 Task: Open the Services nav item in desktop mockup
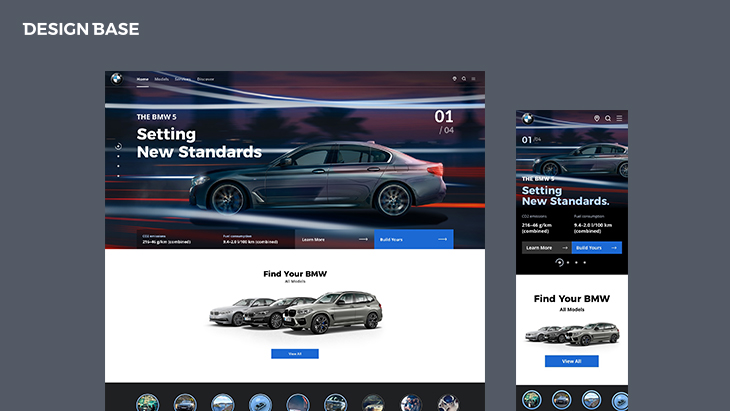coord(182,79)
